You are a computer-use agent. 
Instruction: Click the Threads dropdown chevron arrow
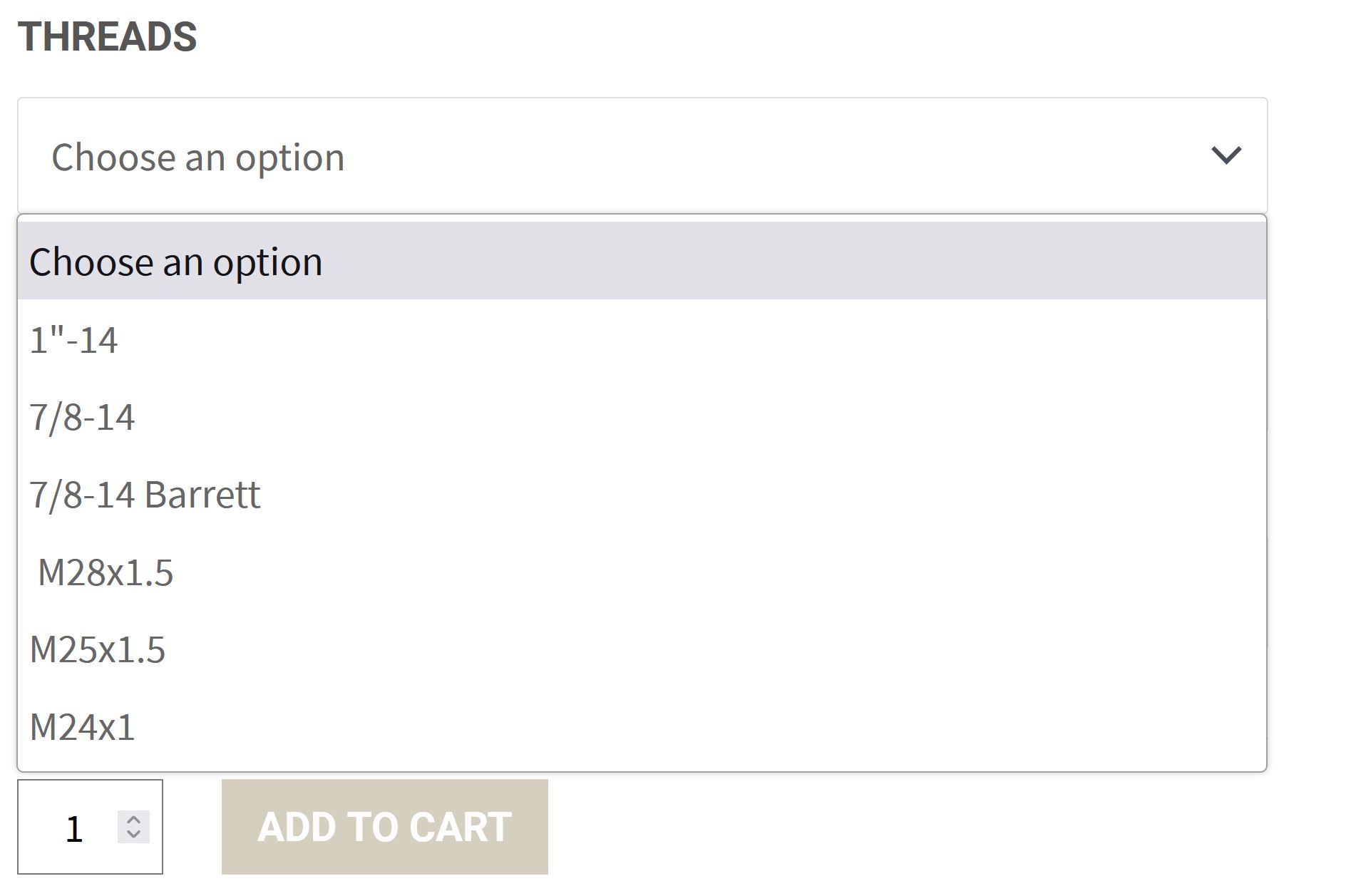1226,155
